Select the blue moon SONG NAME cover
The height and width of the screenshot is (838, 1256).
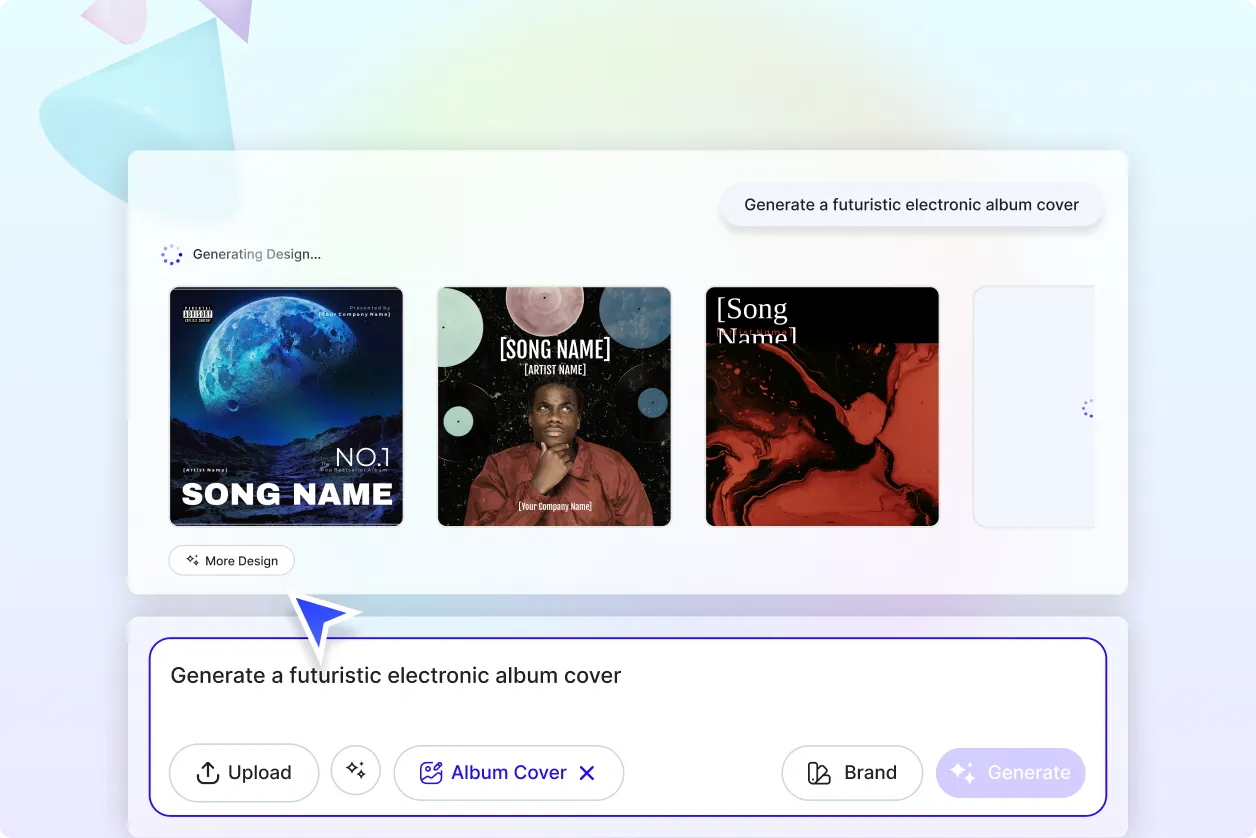[x=286, y=406]
